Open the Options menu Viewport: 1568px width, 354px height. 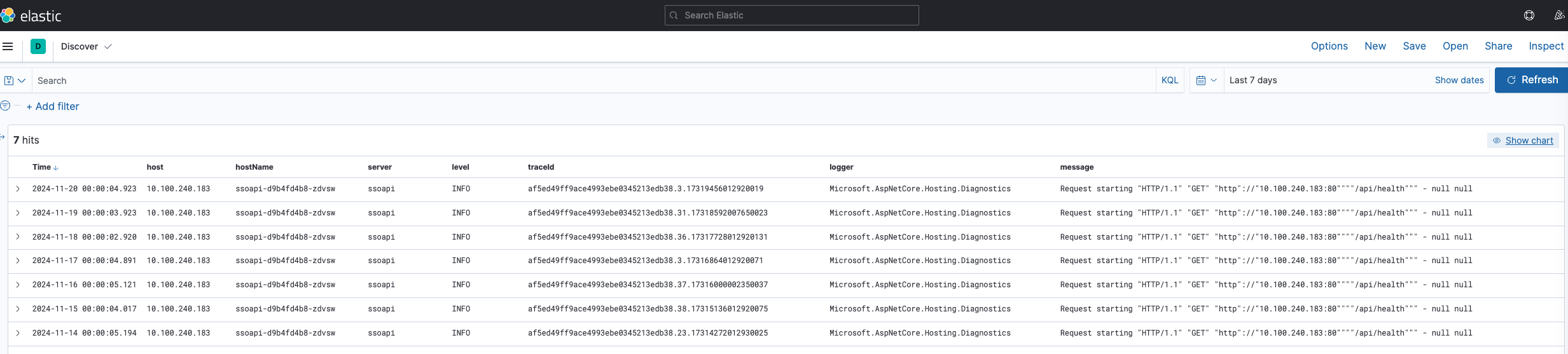pos(1329,46)
